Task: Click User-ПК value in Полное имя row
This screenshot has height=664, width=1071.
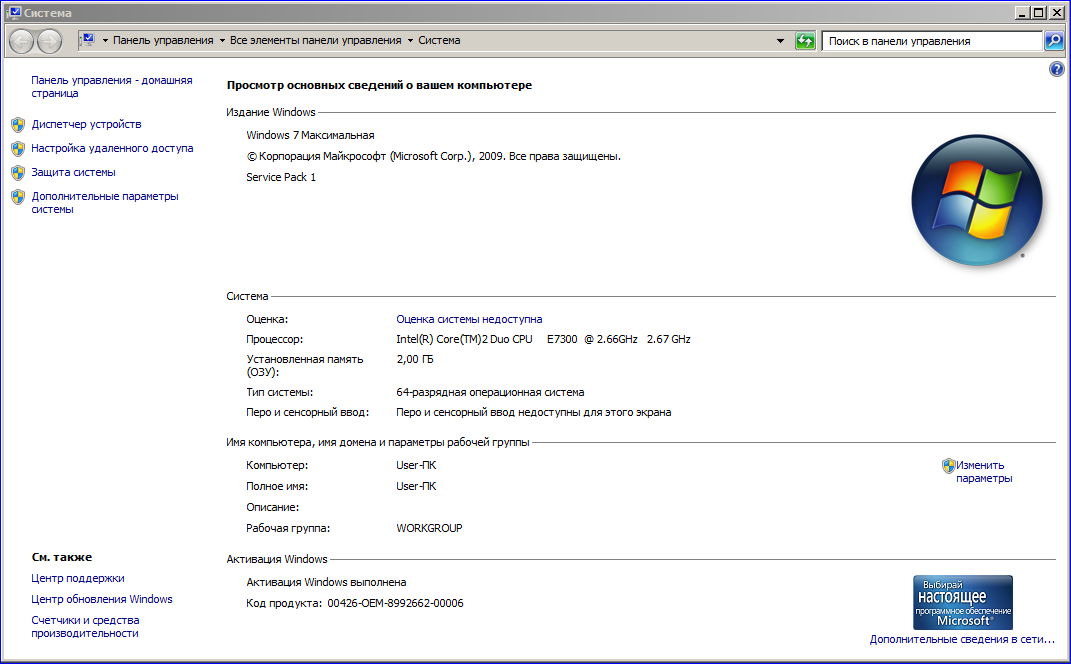Action: [x=416, y=486]
